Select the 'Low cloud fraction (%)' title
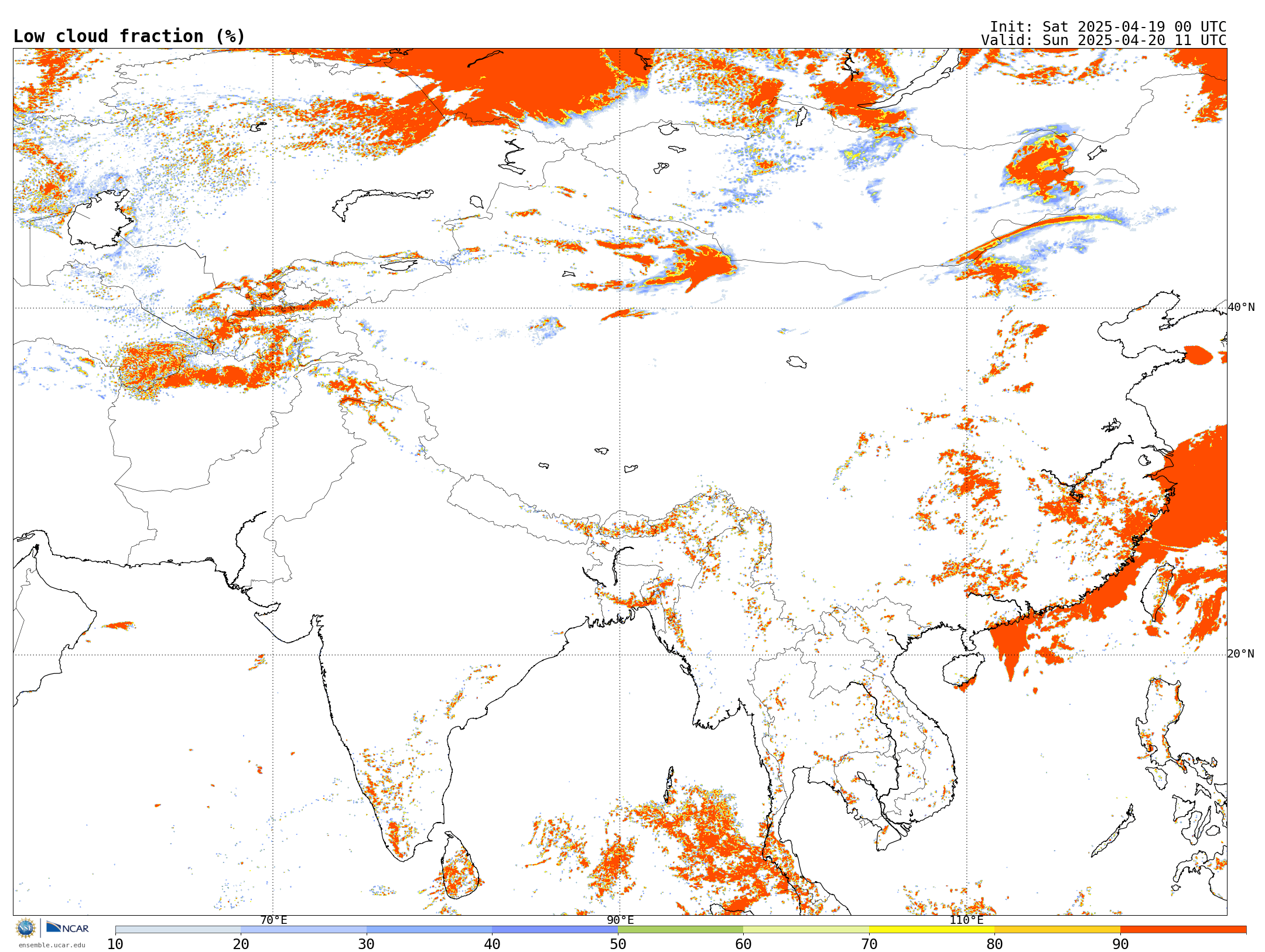Image resolution: width=1265 pixels, height=952 pixels. (x=129, y=36)
